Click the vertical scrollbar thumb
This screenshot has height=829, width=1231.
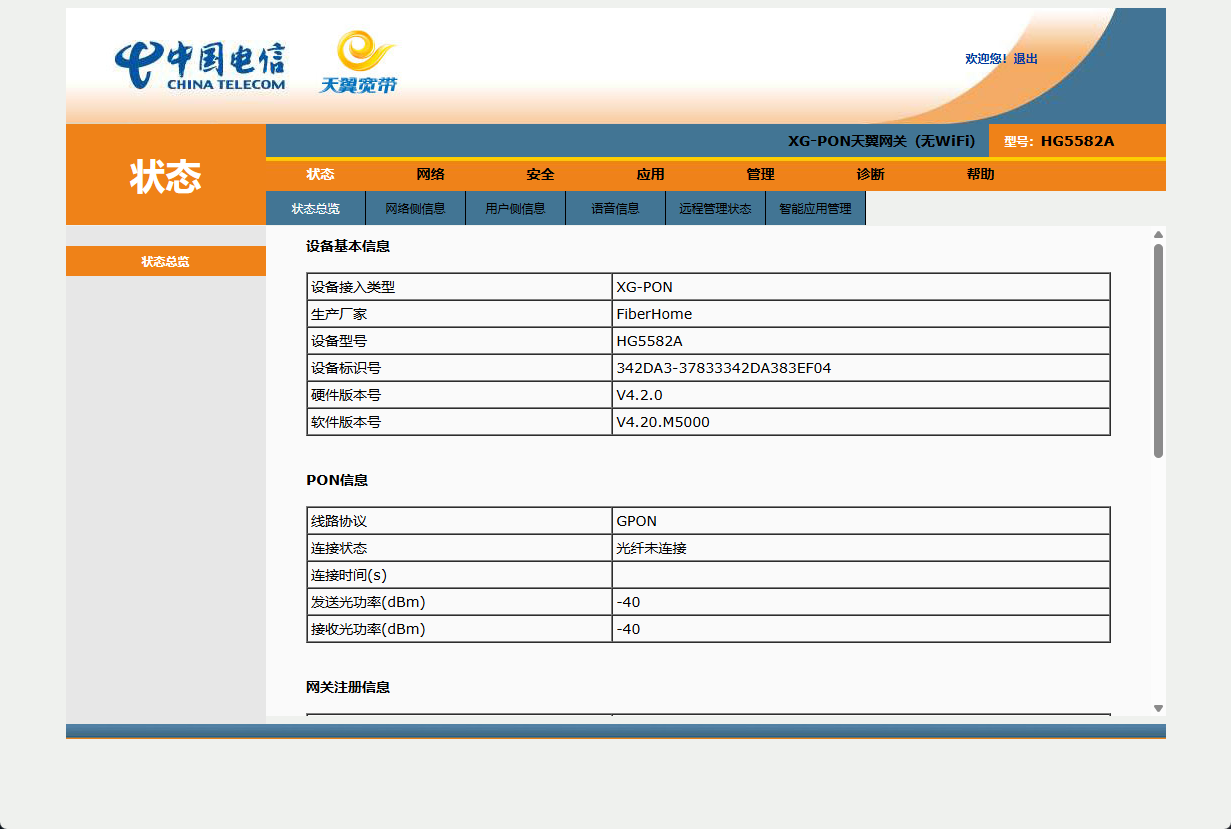[x=1158, y=351]
